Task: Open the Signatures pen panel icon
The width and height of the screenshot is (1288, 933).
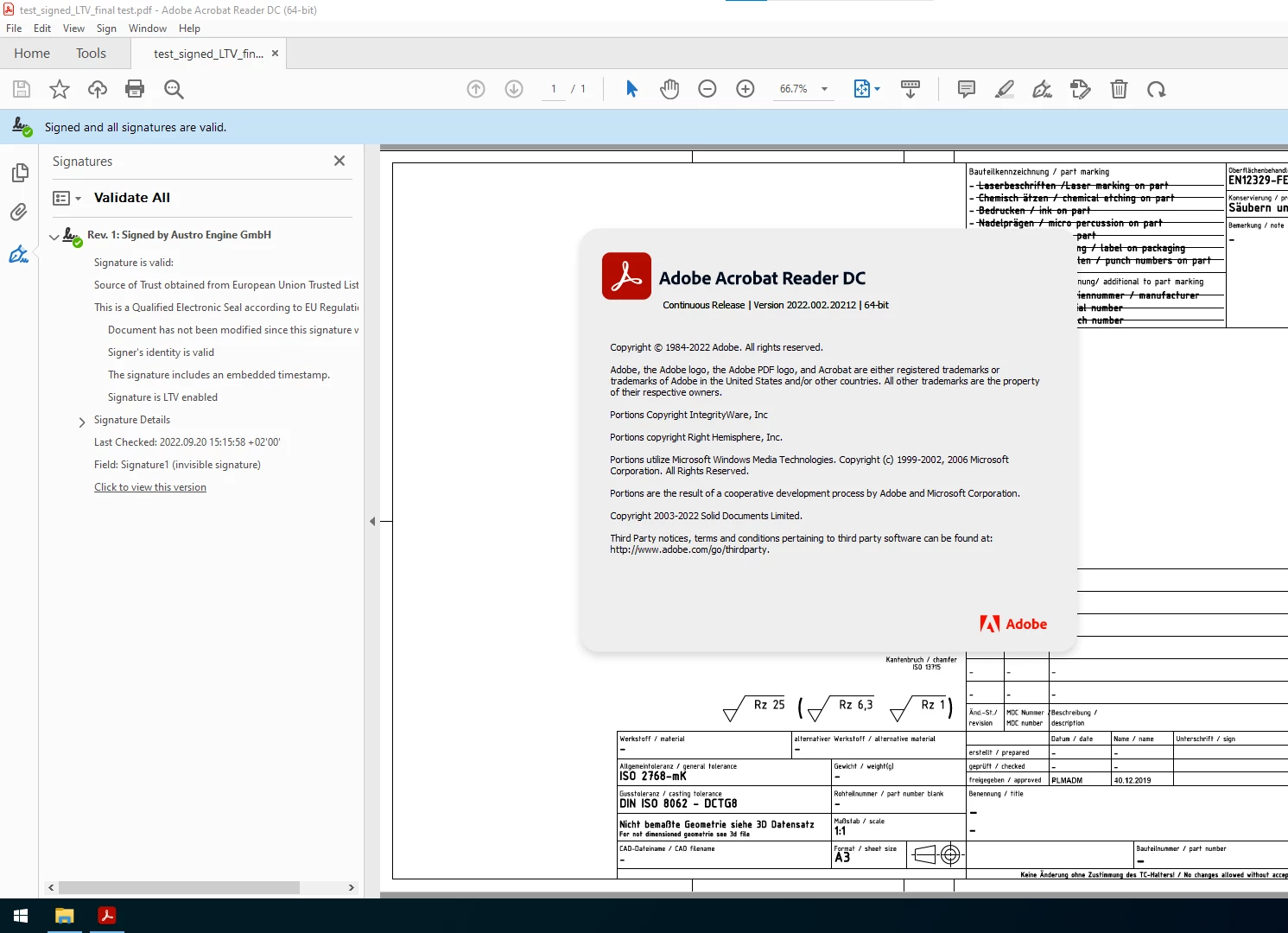Action: point(19,254)
